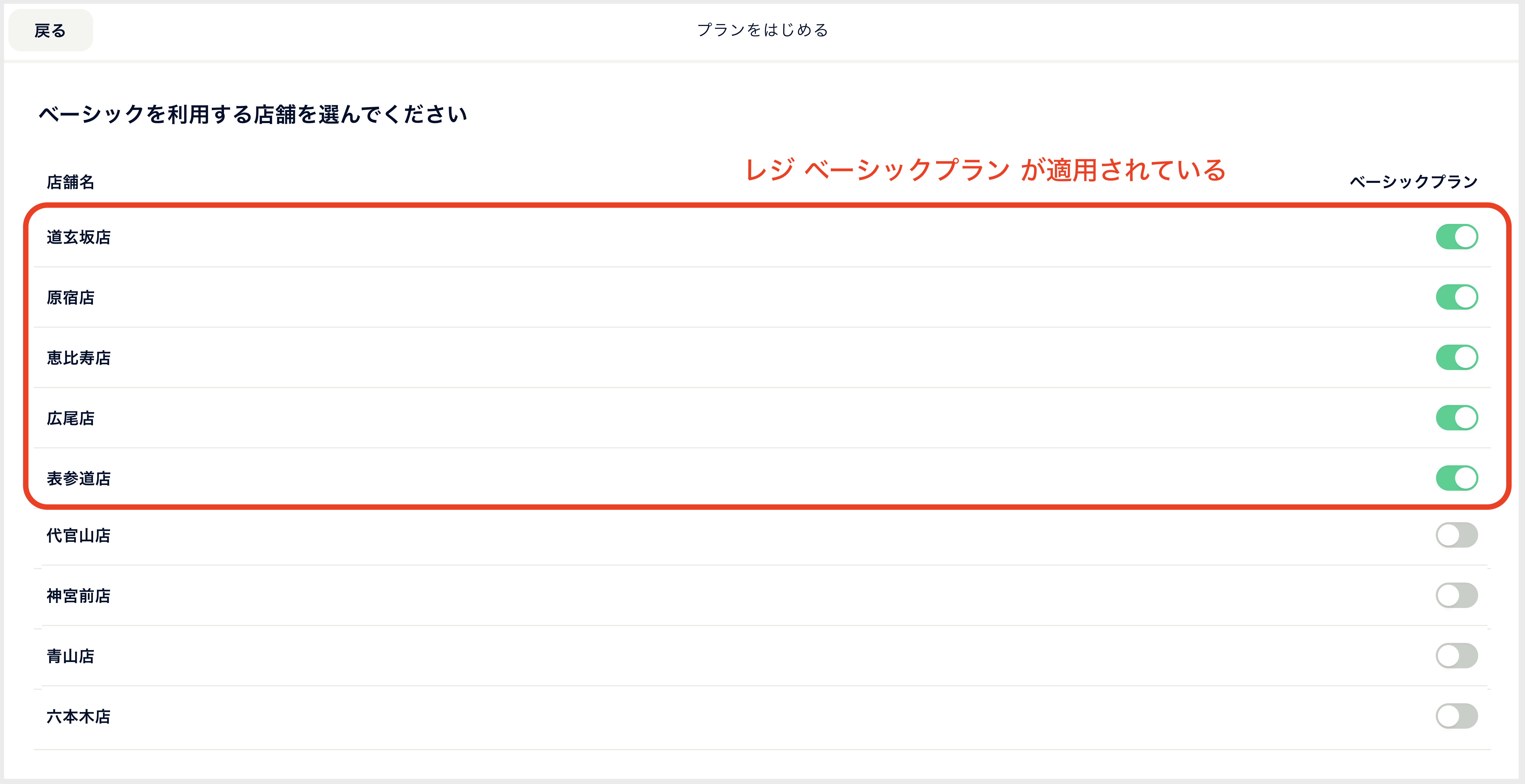Disable Basic plan toggle for 道玄坂店
The image size is (1525, 784).
pos(1456,237)
